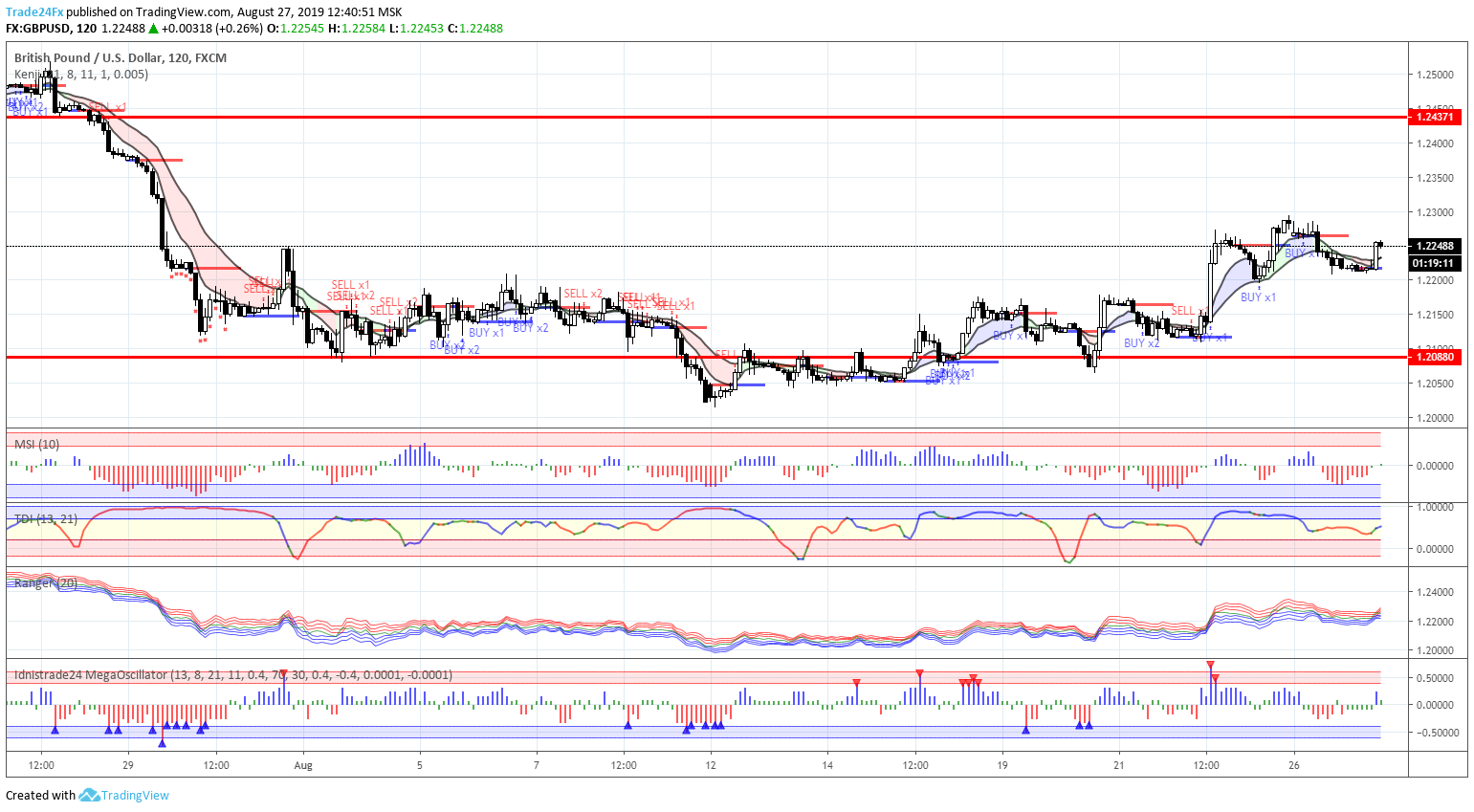The width and height of the screenshot is (1474, 812).
Task: Click the 19 date label on time axis
Action: pyautogui.click(x=1002, y=765)
